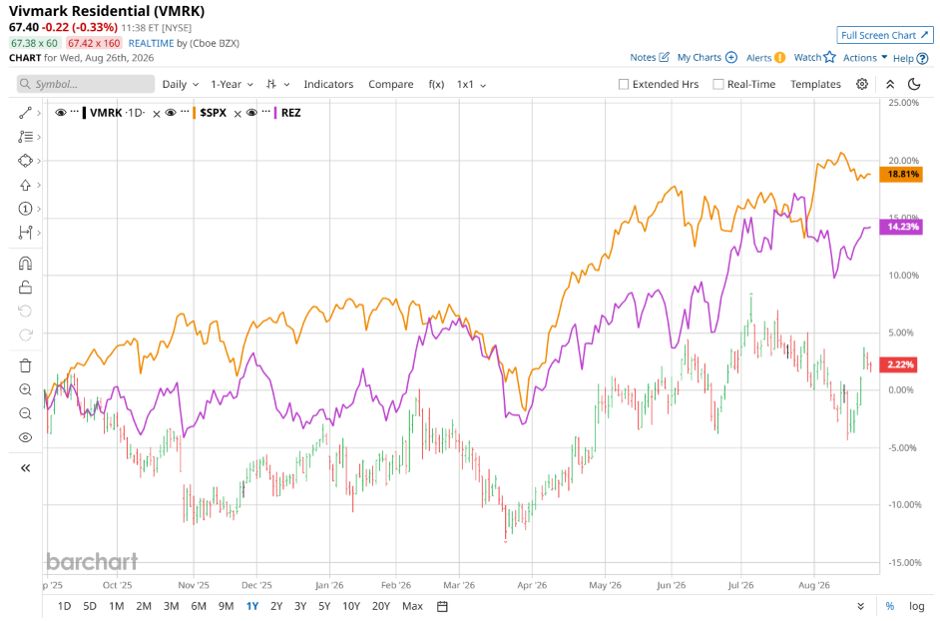The height and width of the screenshot is (621, 940).
Task: Open REZ series options ellipsis
Action: [266, 112]
